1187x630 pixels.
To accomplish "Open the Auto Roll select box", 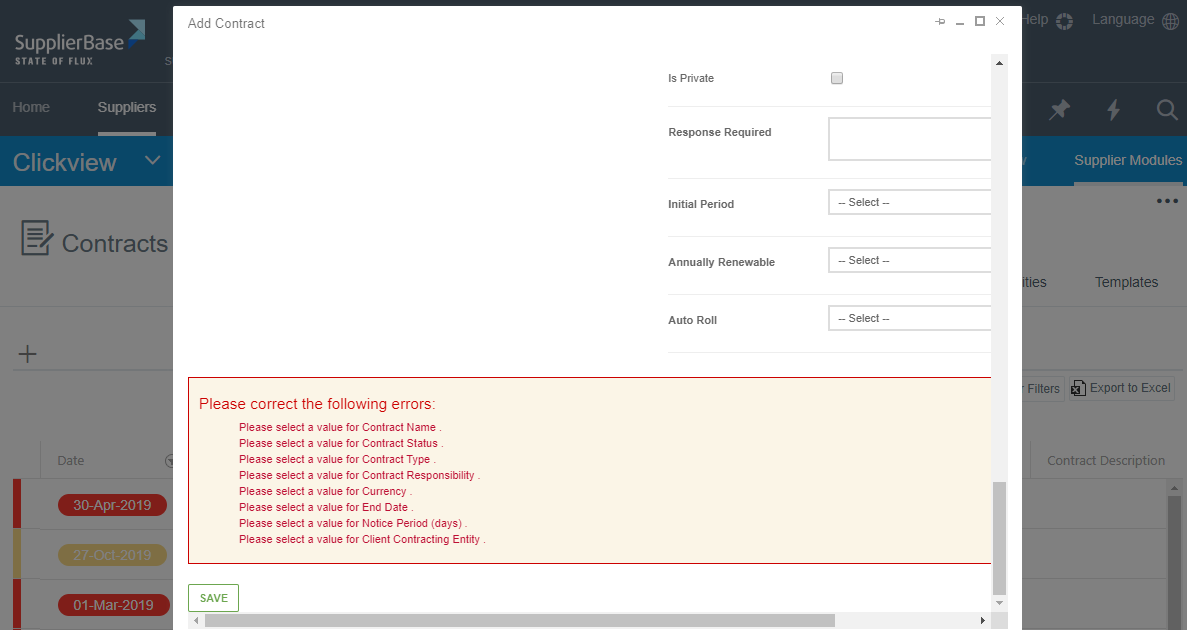I will coord(909,318).
